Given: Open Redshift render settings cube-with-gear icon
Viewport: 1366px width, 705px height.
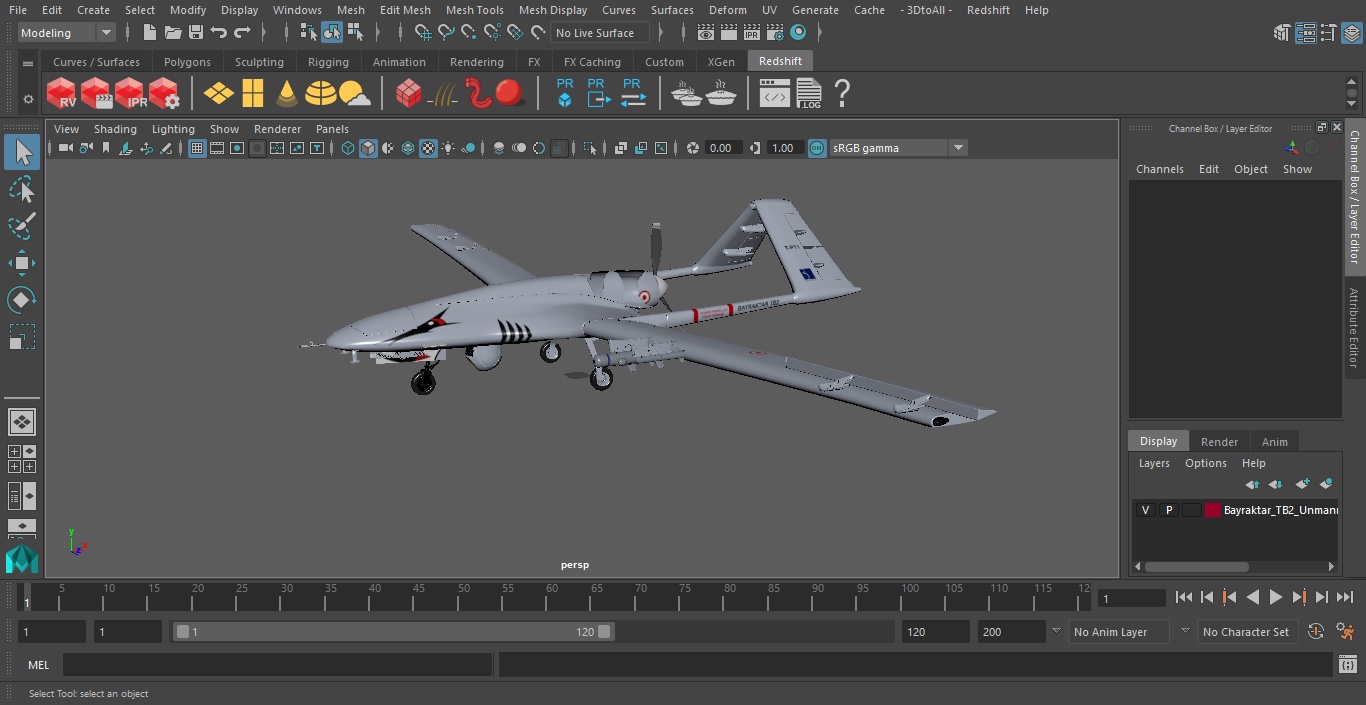Looking at the screenshot, I should click(164, 94).
